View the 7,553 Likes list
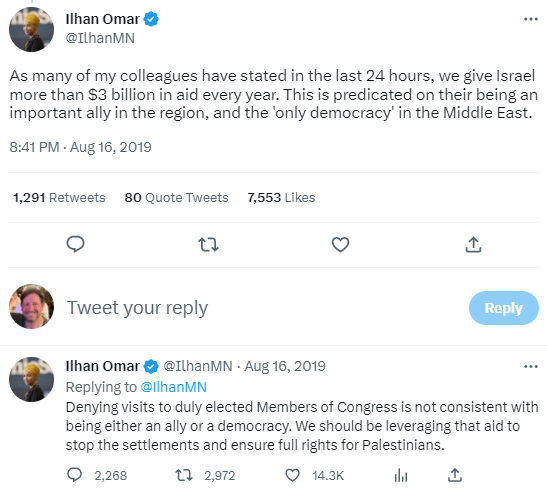This screenshot has width=547, height=490. coord(281,197)
